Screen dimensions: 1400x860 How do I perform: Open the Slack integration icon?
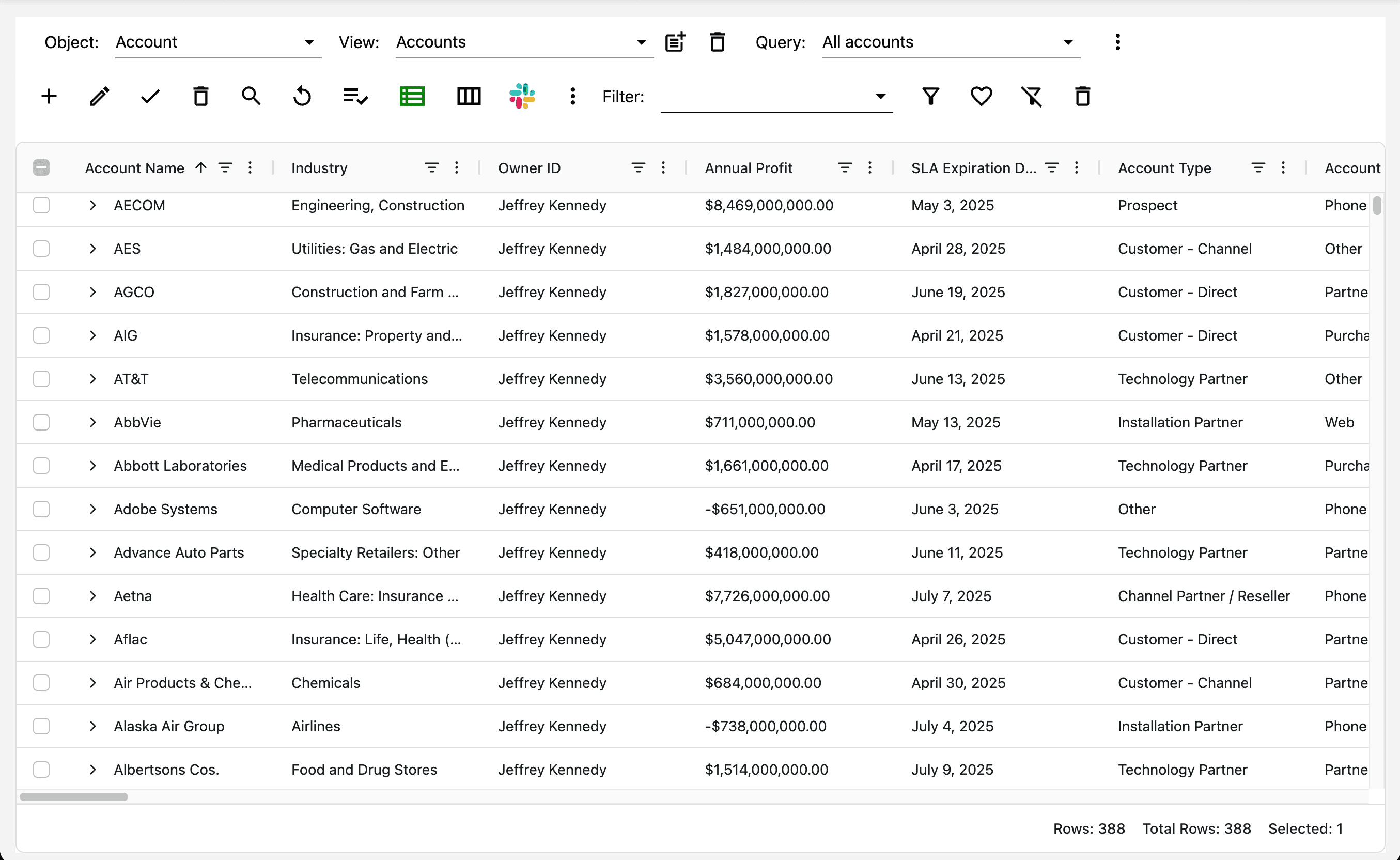pyautogui.click(x=522, y=96)
